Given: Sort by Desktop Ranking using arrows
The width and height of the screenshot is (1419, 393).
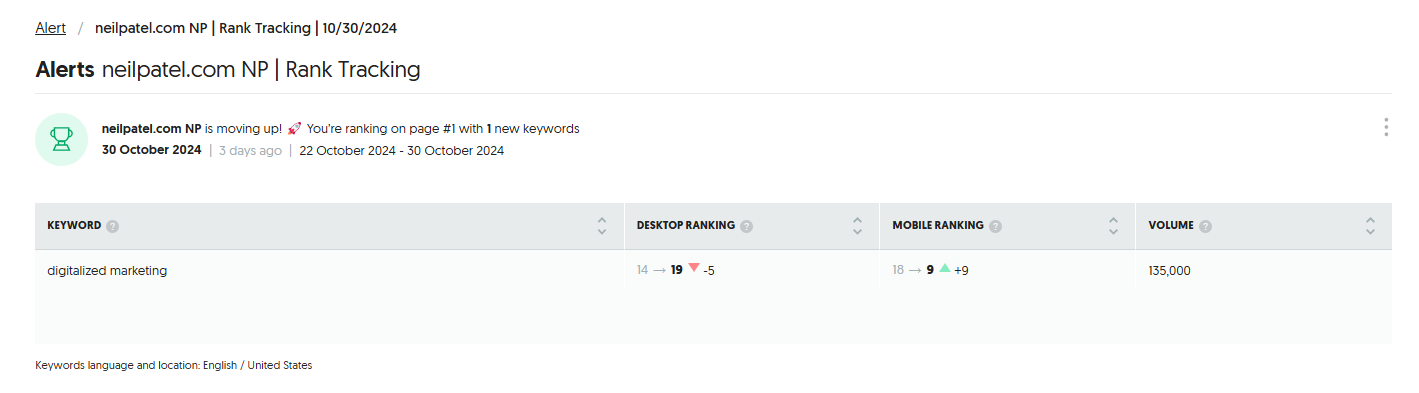Looking at the screenshot, I should [857, 226].
